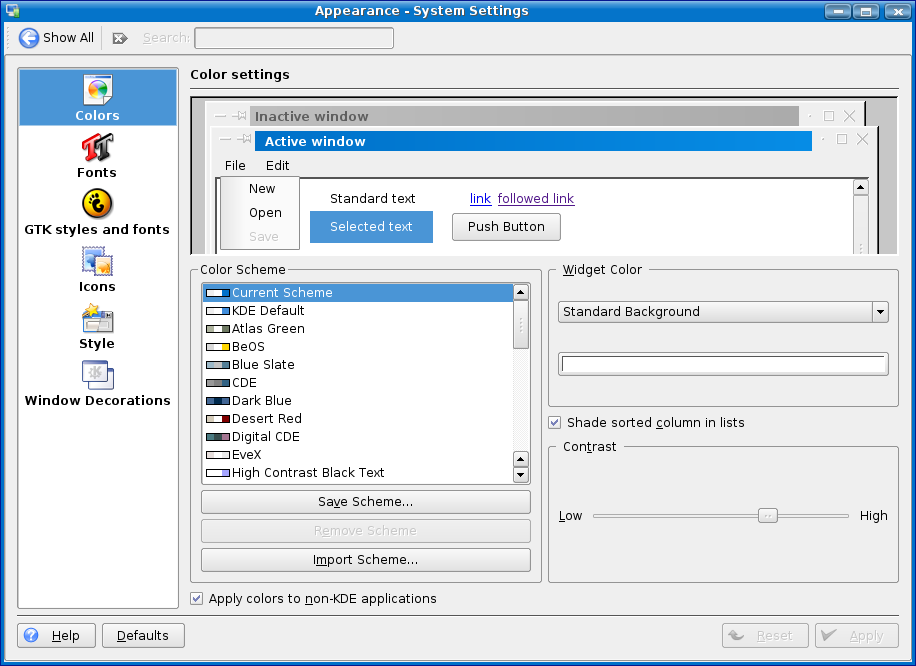Expand the Standard Background dropdown

click(x=879, y=312)
